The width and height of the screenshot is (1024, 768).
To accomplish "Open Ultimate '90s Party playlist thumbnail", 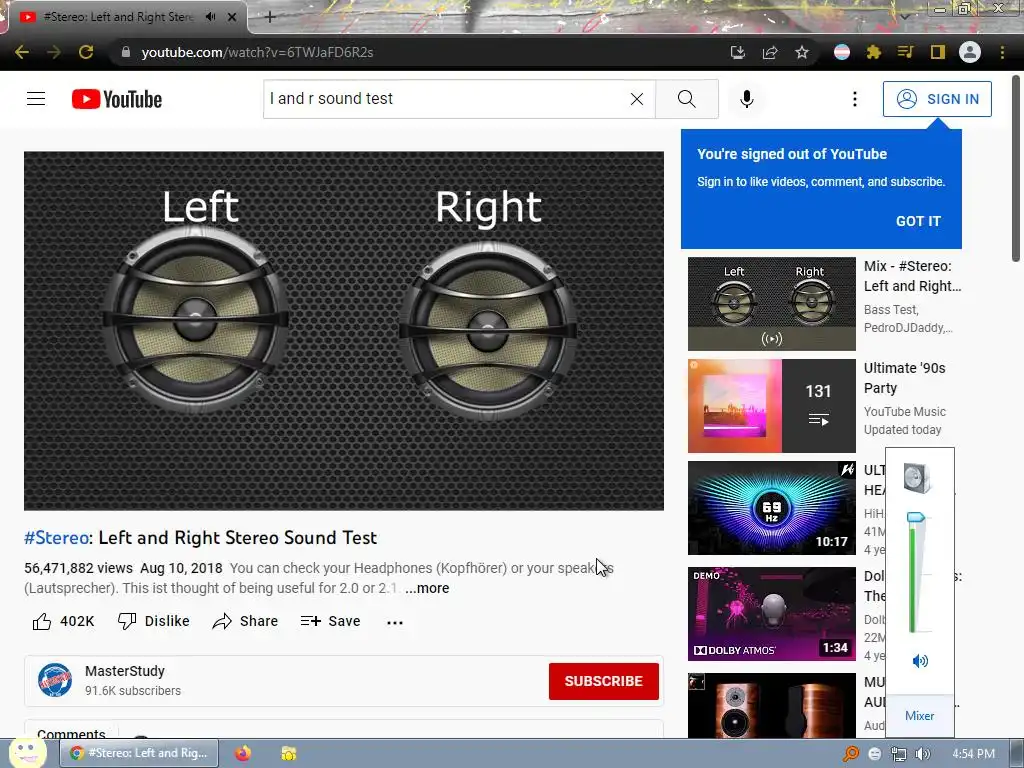I will (772, 406).
